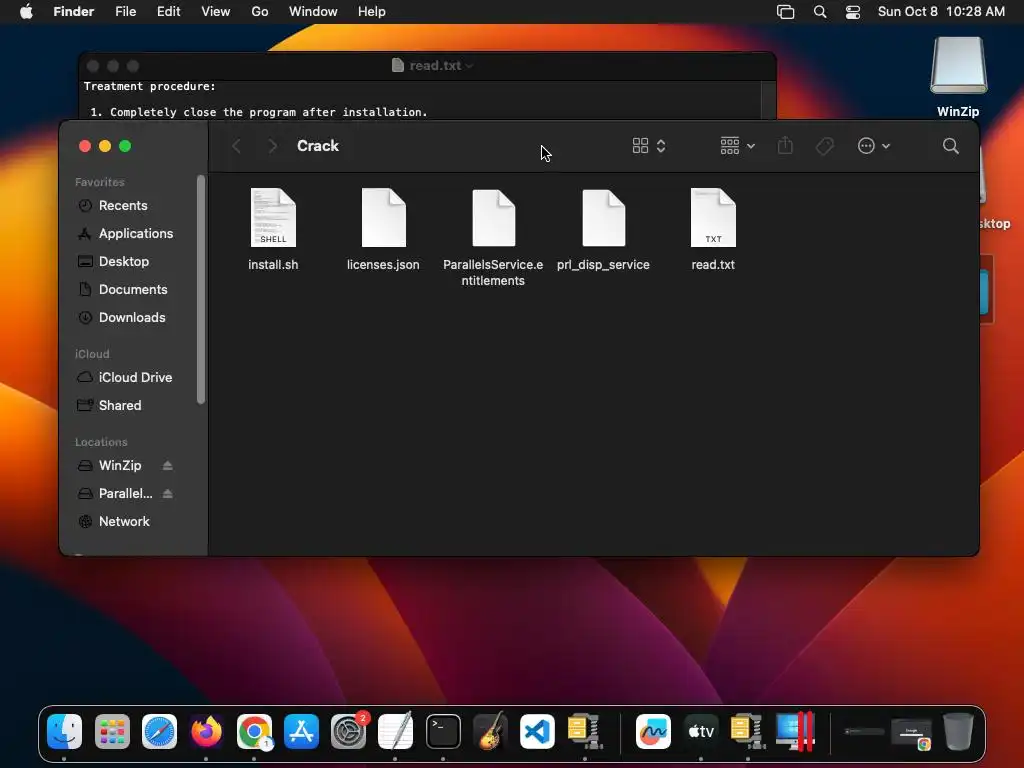Change icon view mode switcher

point(649,146)
